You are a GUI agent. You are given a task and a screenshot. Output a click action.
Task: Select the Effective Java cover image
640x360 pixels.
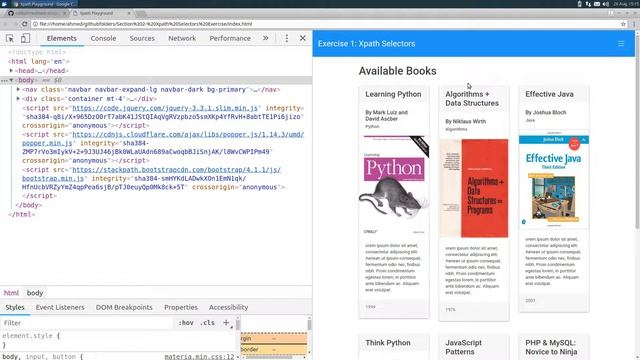tap(554, 180)
